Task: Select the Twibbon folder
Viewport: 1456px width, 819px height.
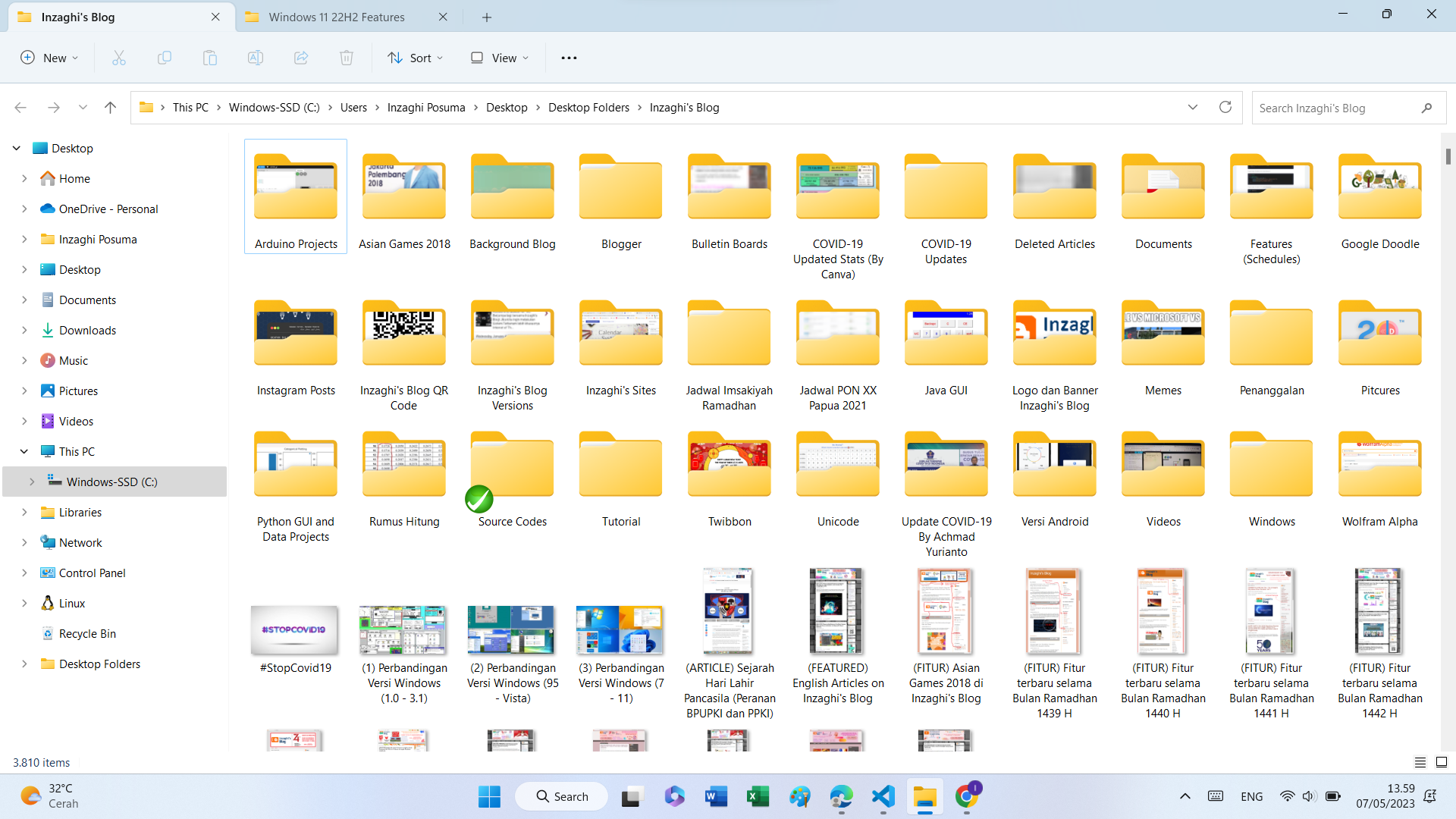Action: point(730,480)
